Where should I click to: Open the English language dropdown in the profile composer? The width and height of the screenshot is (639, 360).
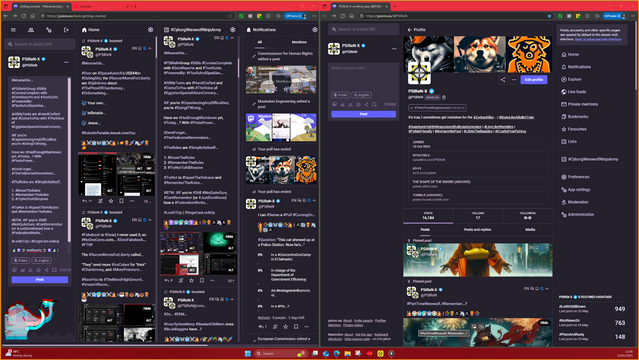point(361,95)
